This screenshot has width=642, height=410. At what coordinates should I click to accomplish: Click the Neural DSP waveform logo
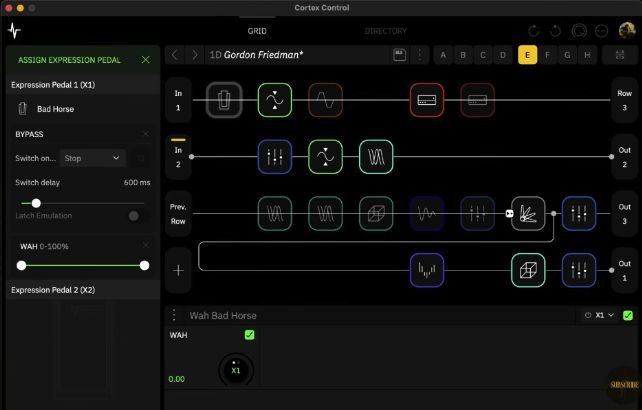pos(14,31)
